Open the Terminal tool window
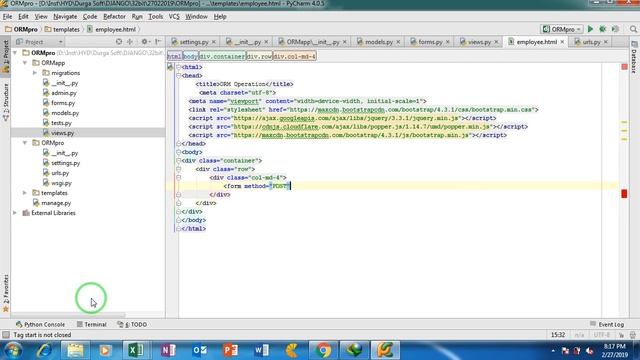Image resolution: width=640 pixels, height=360 pixels. 91,324
